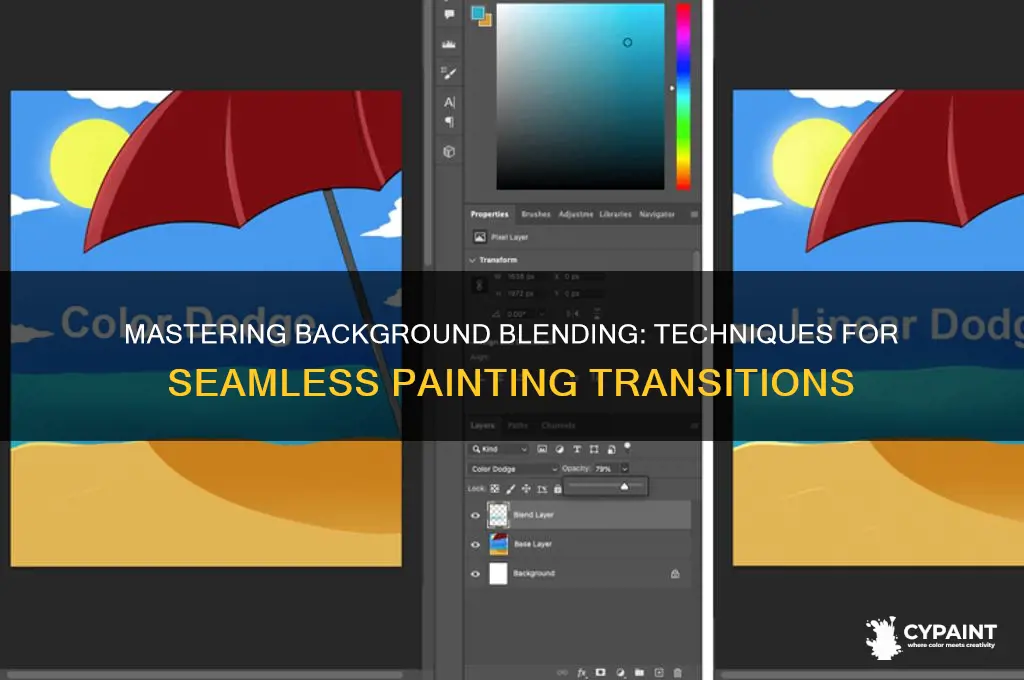
Task: Lock all layer attributes
Action: pos(557,489)
